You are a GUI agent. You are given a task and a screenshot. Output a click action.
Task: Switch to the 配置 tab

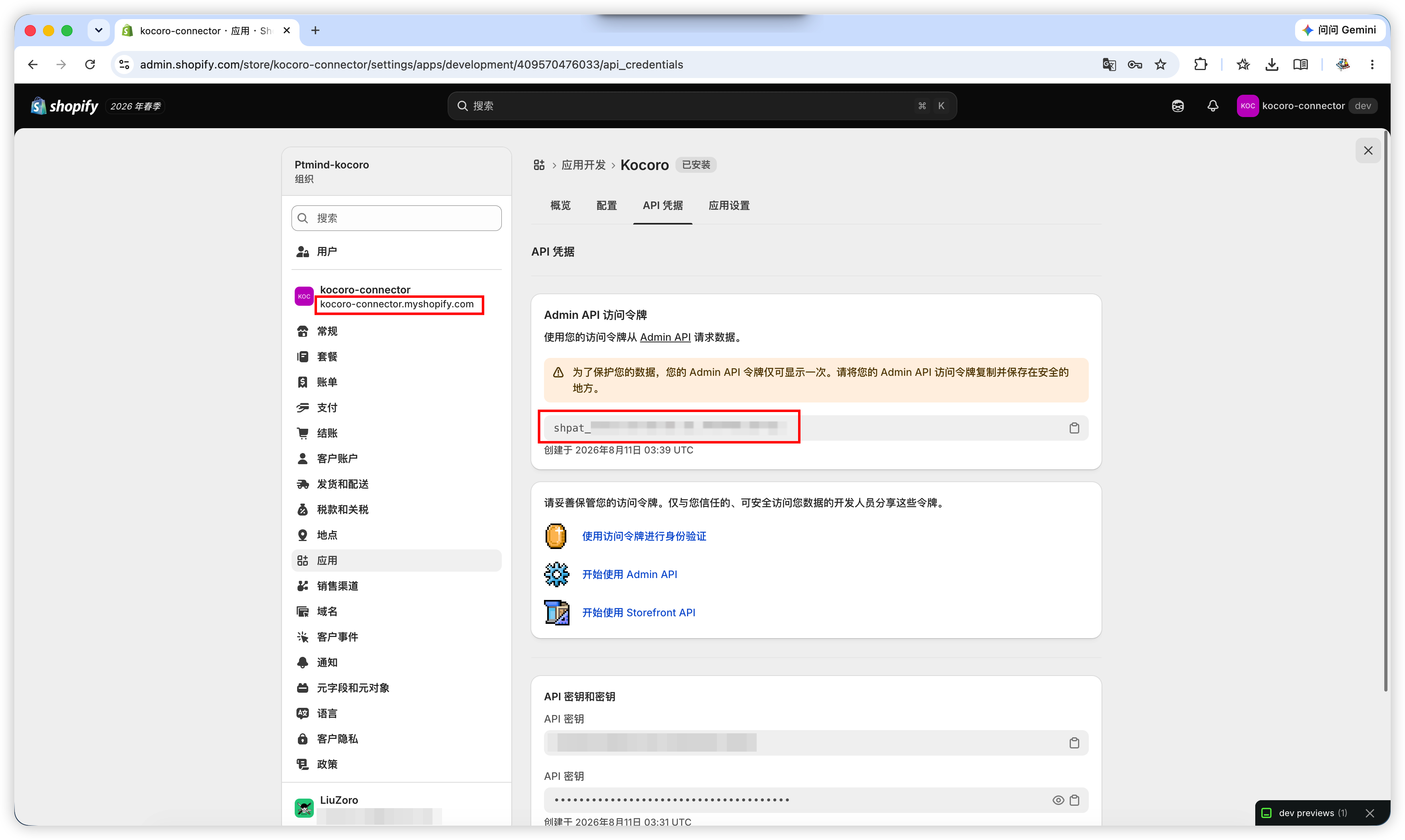point(606,205)
